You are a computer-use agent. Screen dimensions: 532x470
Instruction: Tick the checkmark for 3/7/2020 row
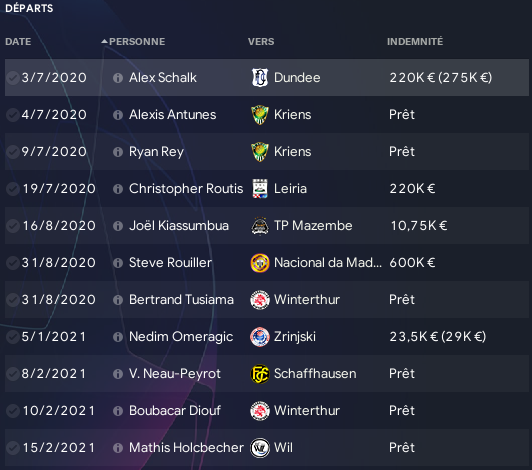click(13, 78)
